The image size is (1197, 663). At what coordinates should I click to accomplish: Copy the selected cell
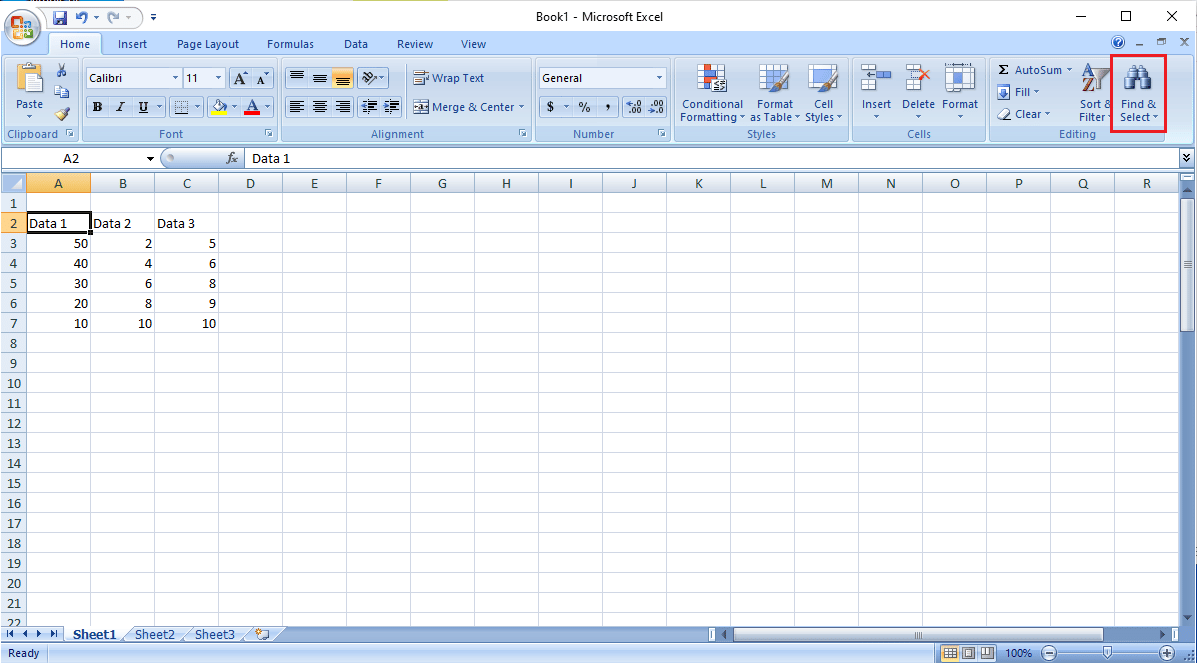[62, 92]
